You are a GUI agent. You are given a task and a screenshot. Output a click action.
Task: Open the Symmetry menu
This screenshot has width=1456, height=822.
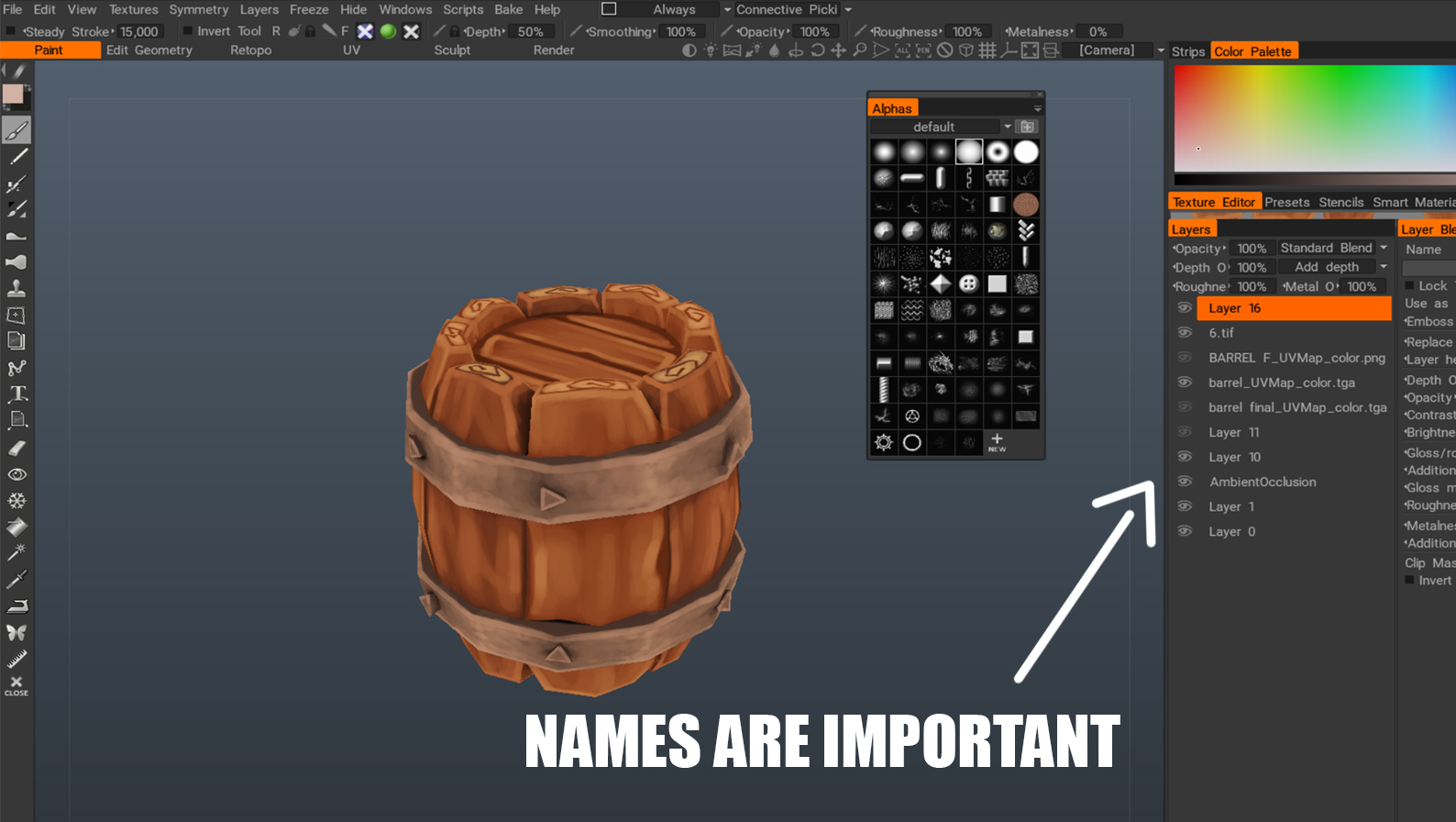(x=198, y=9)
